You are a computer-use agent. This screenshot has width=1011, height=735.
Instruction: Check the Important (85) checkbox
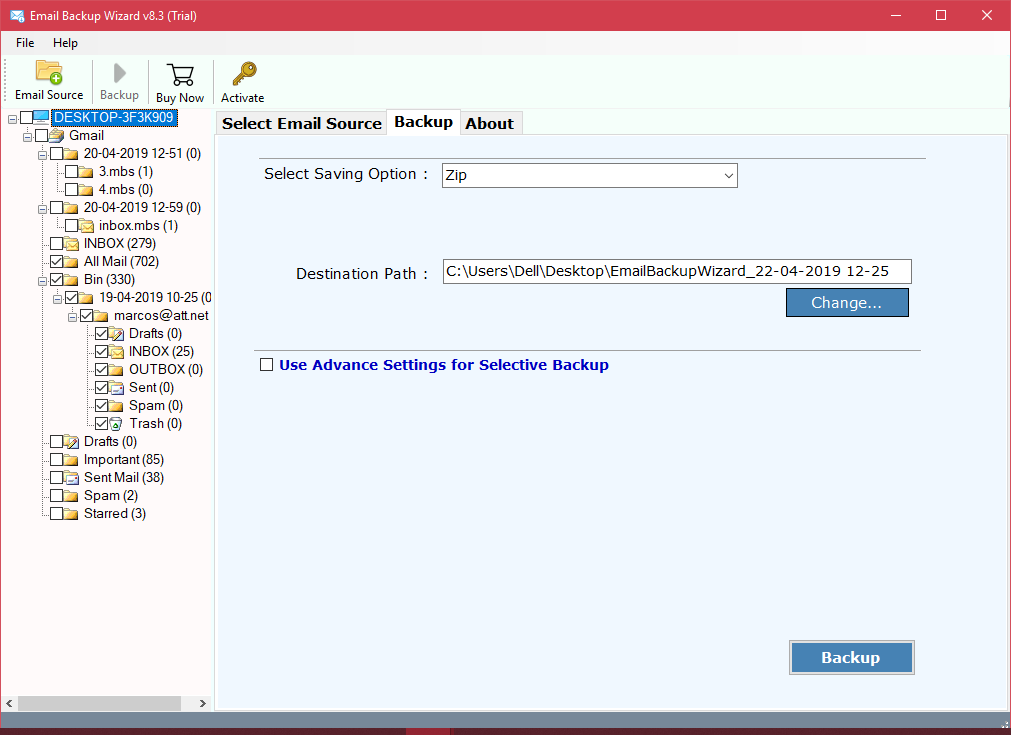coord(57,460)
